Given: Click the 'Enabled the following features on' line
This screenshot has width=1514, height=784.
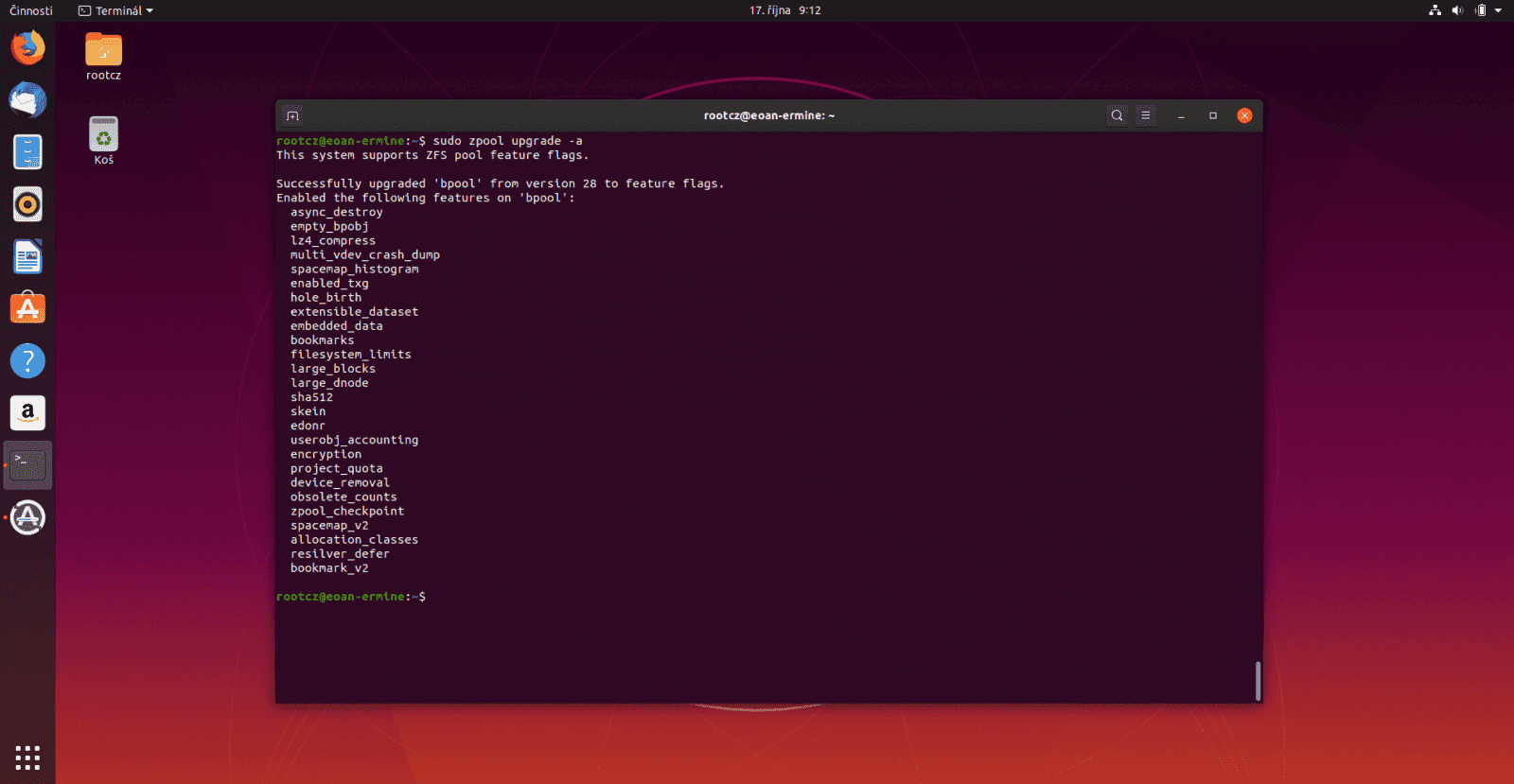Looking at the screenshot, I should click(426, 198).
